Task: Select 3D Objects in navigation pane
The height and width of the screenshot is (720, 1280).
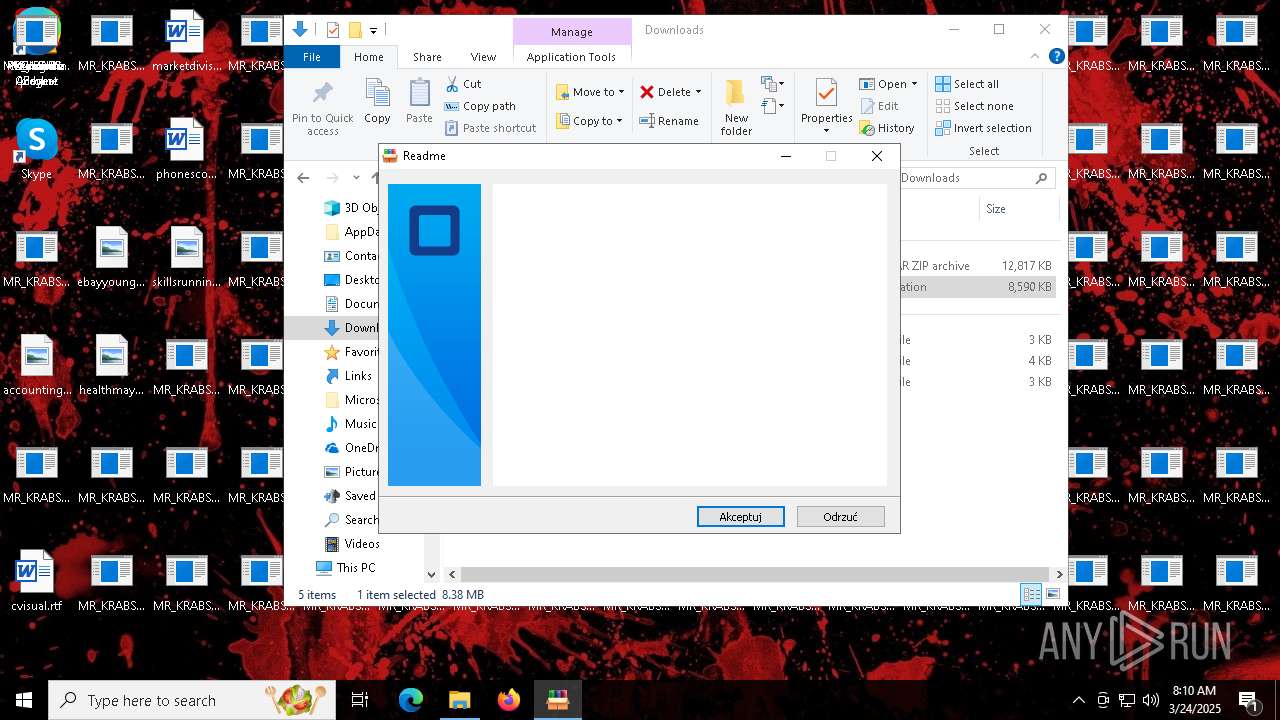Action: (x=351, y=208)
